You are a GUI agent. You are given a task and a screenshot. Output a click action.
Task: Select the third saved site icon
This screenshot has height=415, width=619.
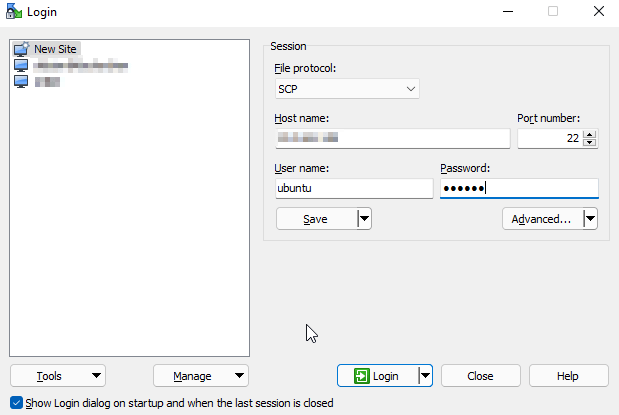pyautogui.click(x=21, y=81)
